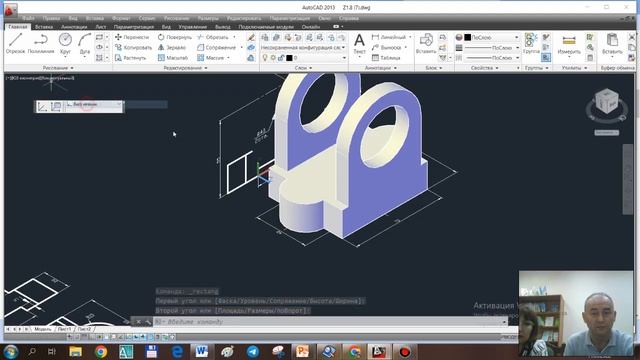
Task: Click the Масштаб (Scale) tool
Action: 173,58
